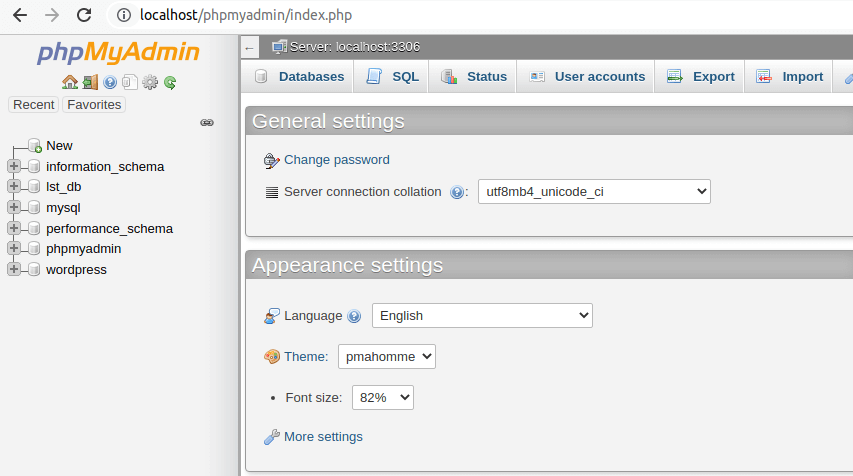Click the browser address bar URL
The width and height of the screenshot is (853, 476).
click(246, 15)
